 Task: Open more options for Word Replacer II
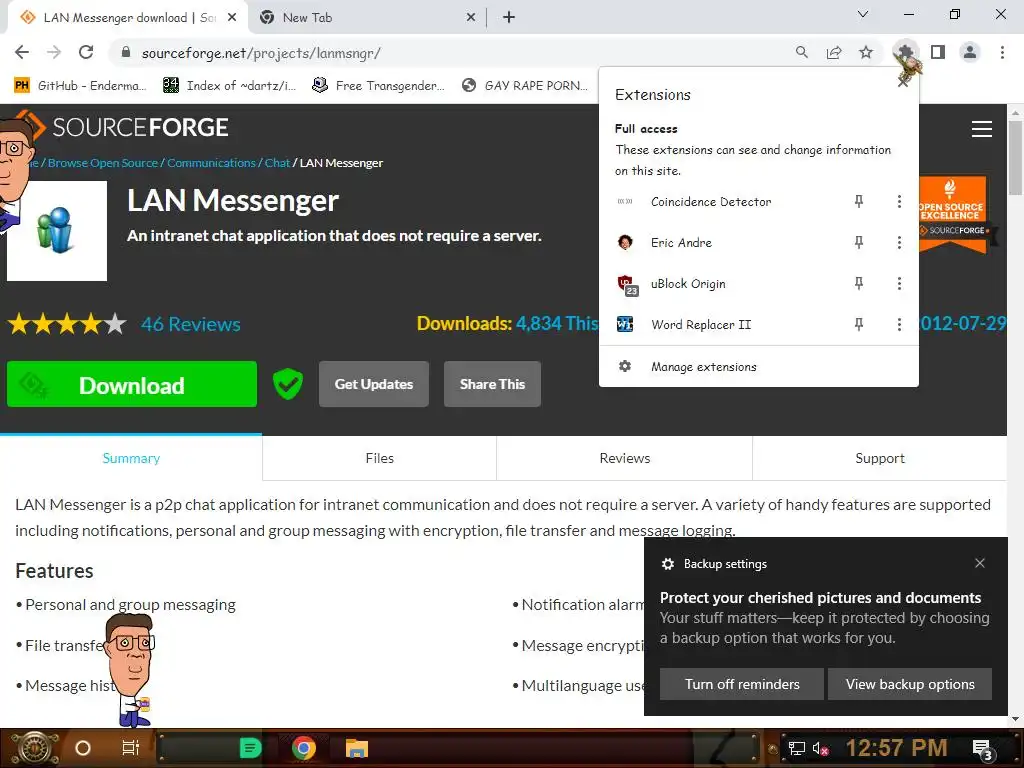899,325
